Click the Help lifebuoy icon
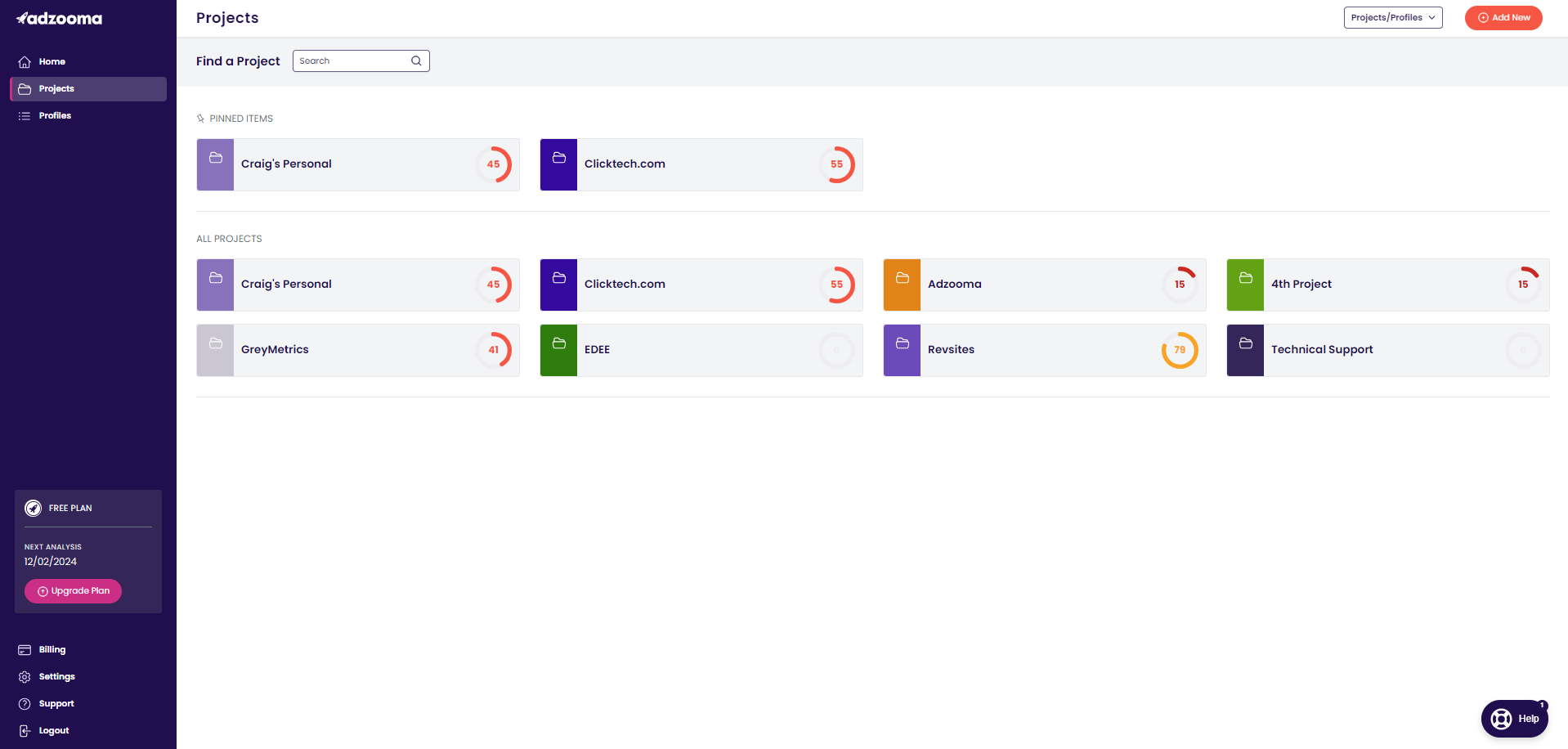This screenshot has height=749, width=1568. tap(1501, 719)
